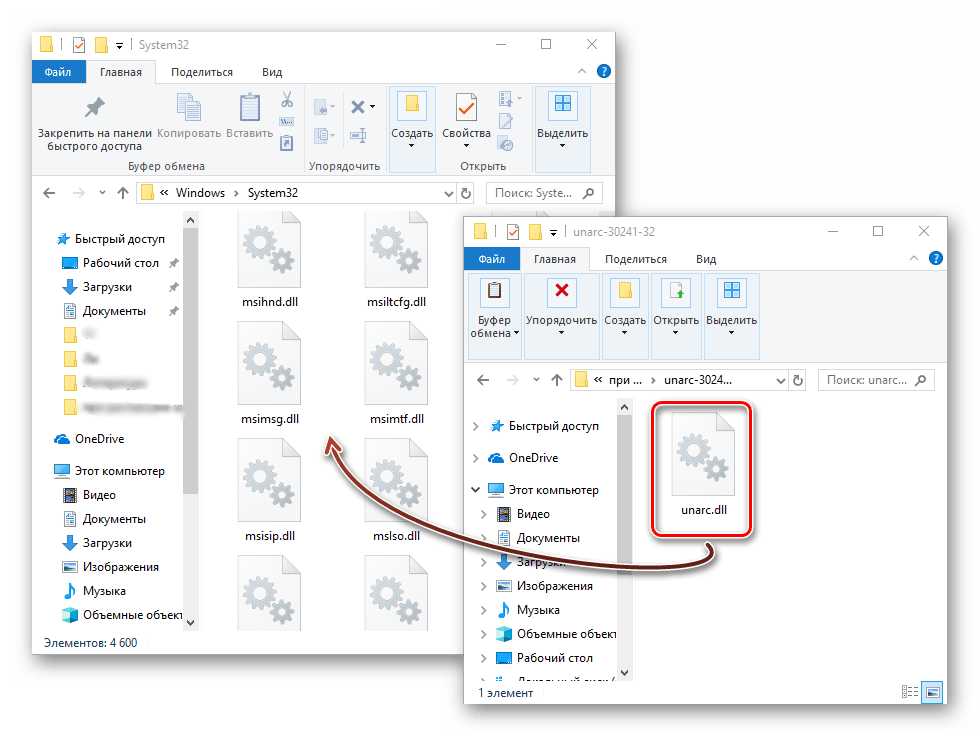Open Файл tab in System32 window

(58, 72)
